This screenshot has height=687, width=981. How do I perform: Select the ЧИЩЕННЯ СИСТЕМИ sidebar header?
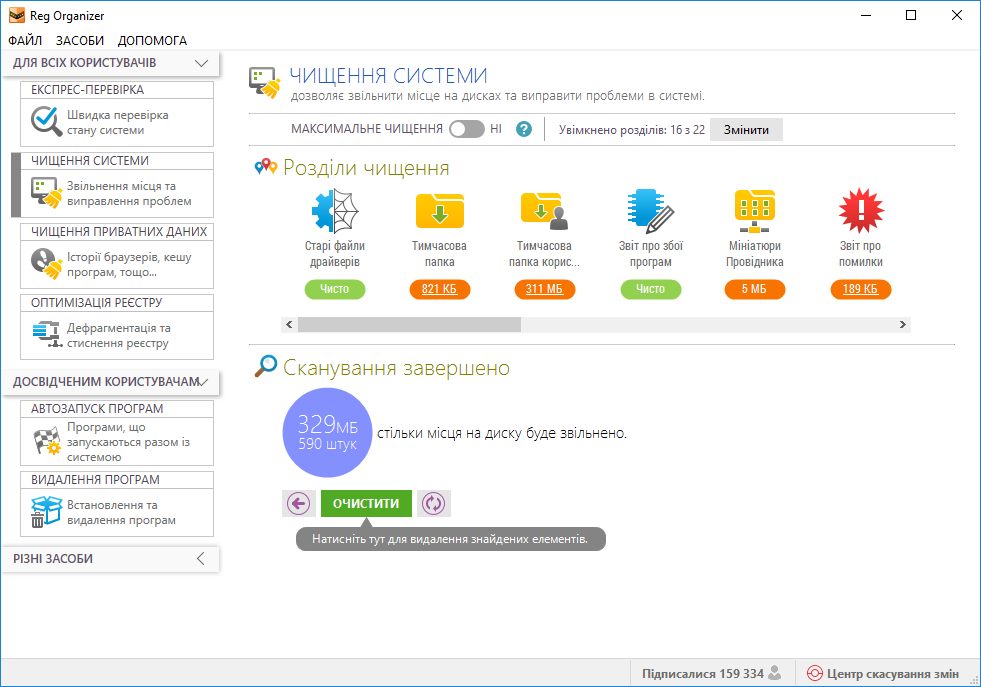117,161
